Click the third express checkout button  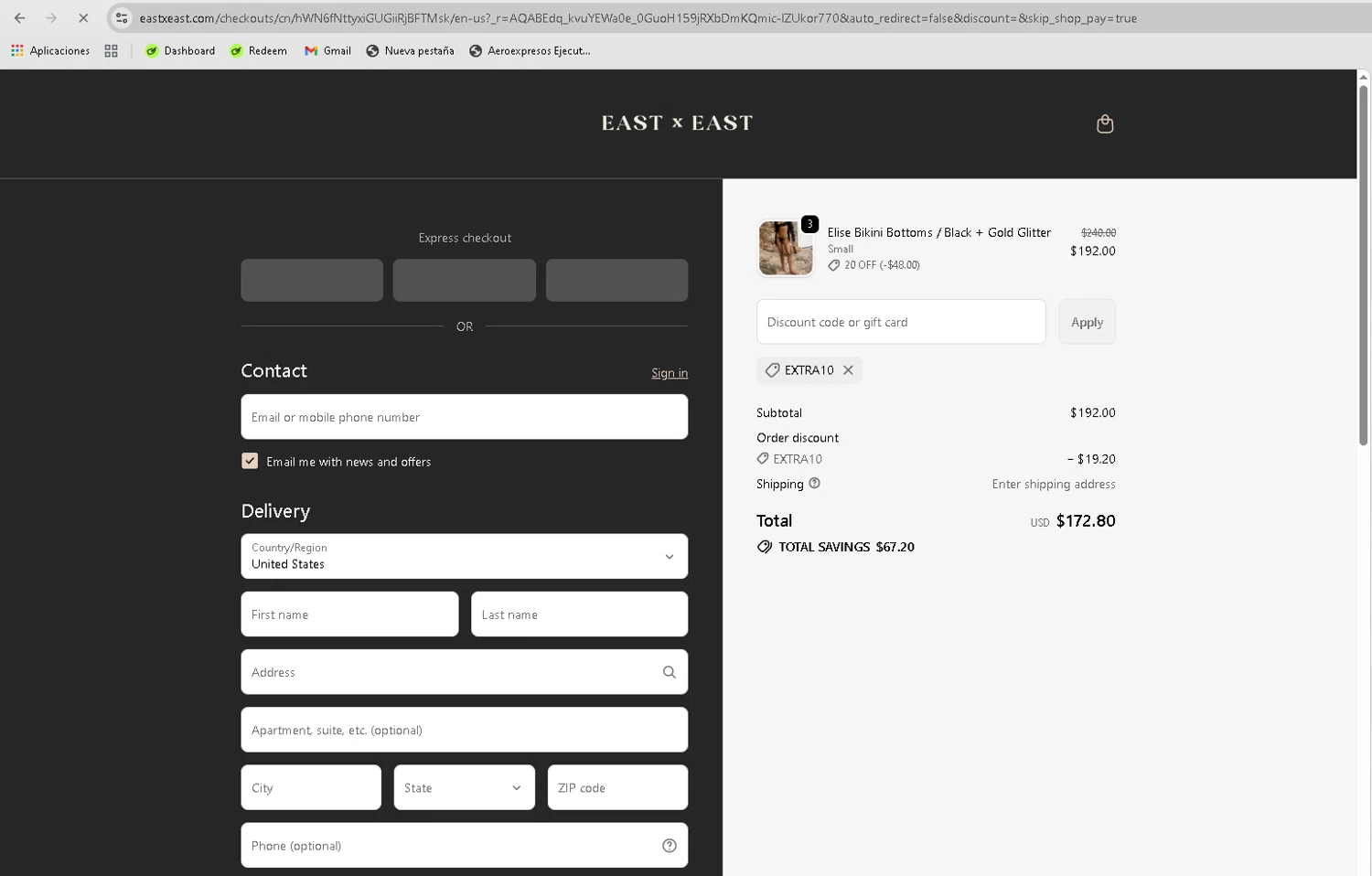tap(617, 280)
